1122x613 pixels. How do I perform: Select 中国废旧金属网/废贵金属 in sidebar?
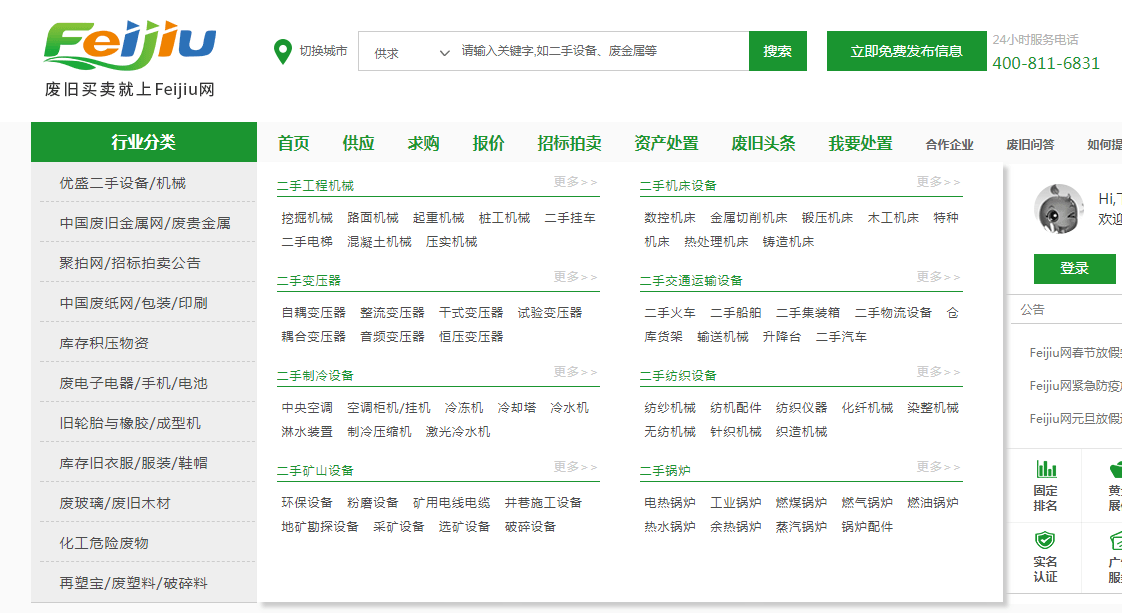(x=144, y=223)
